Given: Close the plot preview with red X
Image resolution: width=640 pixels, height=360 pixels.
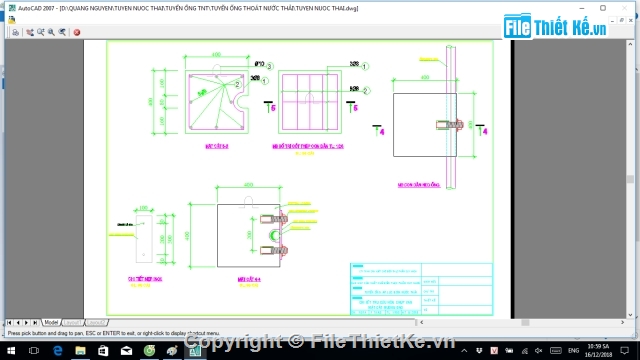Looking at the screenshot, I should (x=77, y=32).
